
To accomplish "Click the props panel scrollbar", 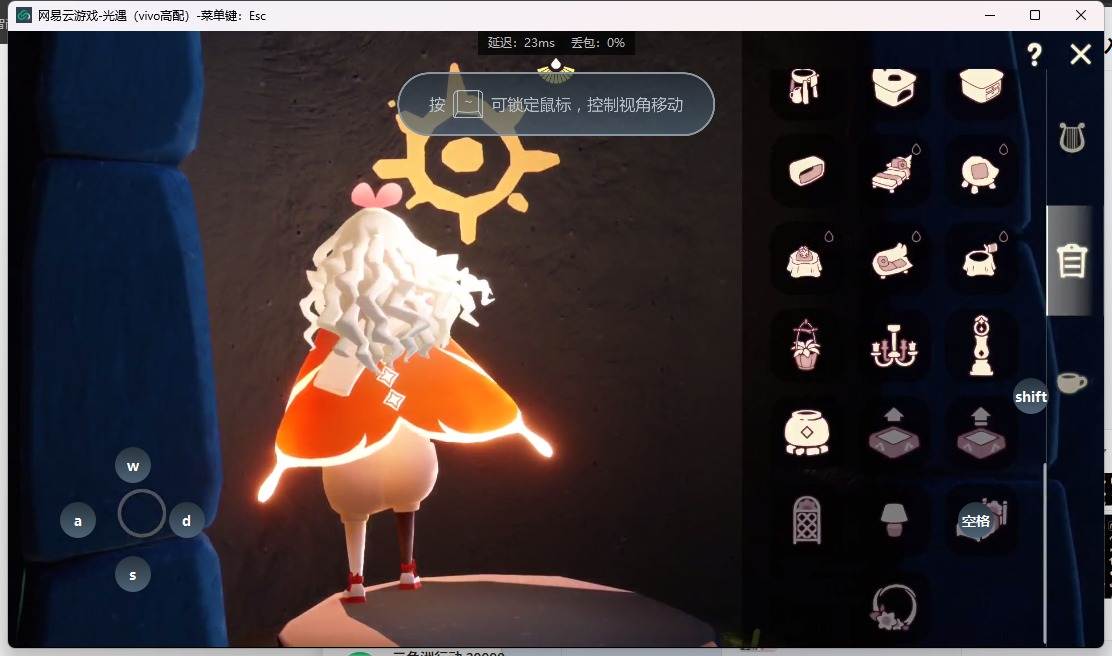I will (x=1045, y=553).
